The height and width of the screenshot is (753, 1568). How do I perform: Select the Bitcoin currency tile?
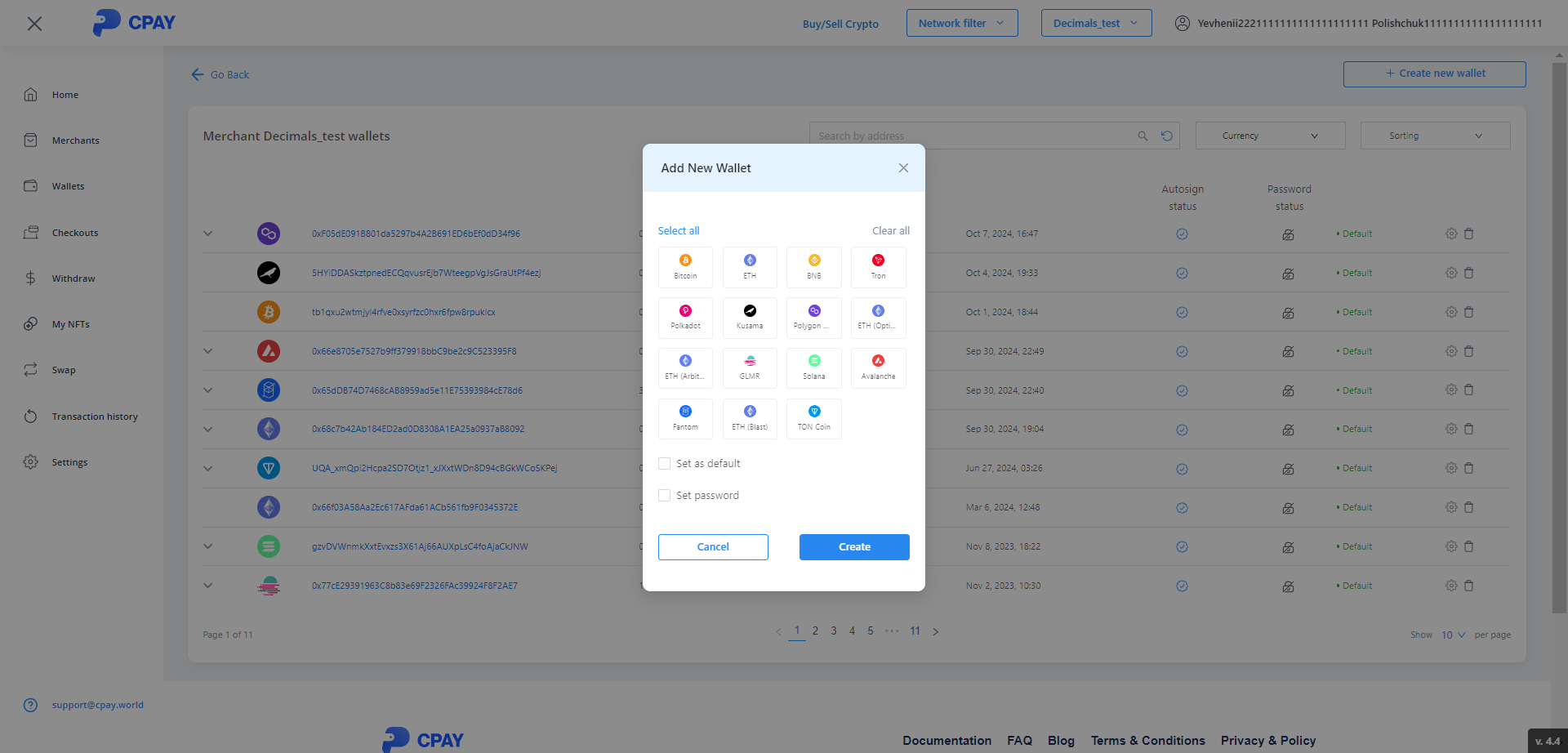coord(685,267)
